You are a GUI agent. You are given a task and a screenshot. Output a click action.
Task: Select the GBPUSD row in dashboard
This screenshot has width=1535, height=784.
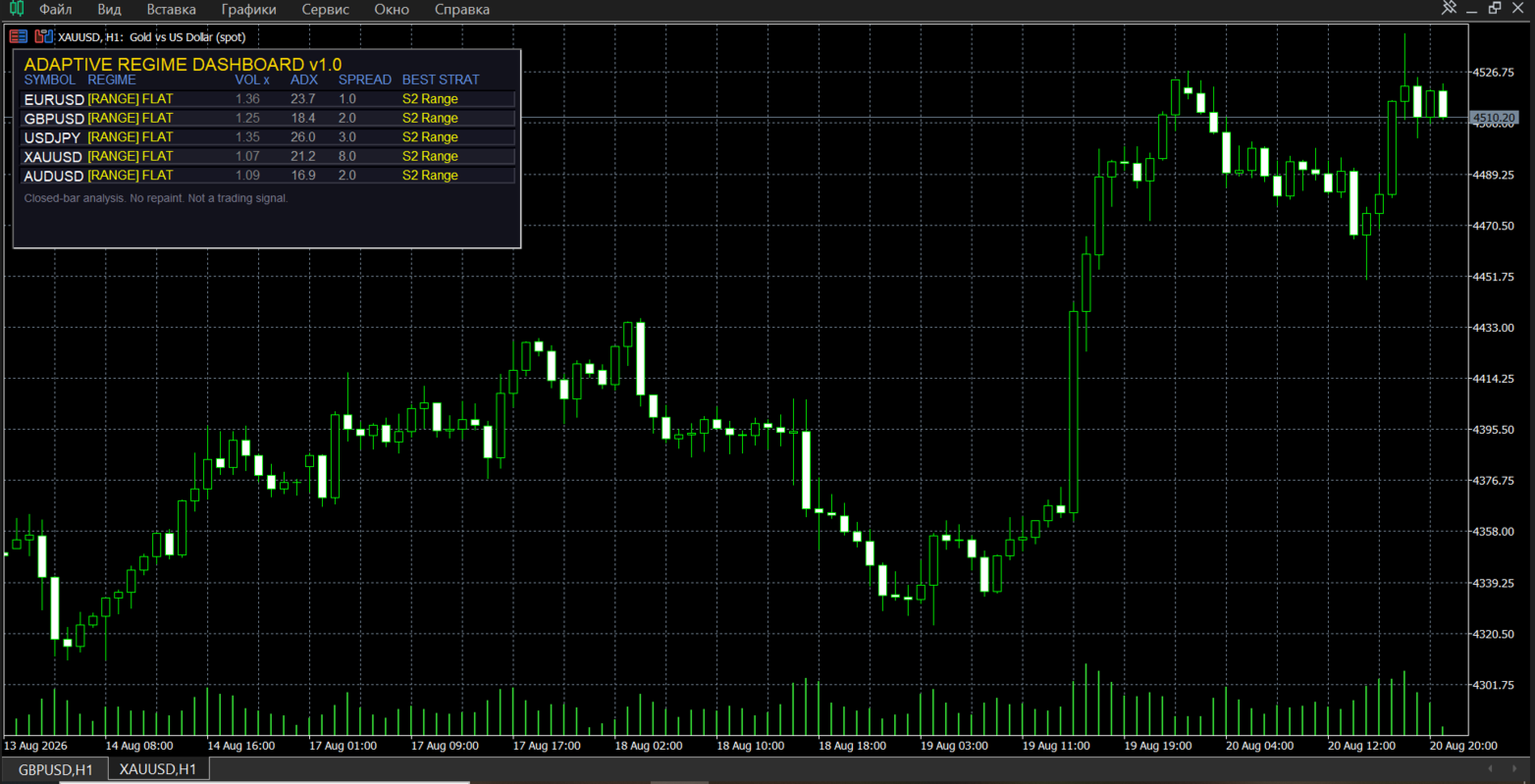click(x=267, y=118)
